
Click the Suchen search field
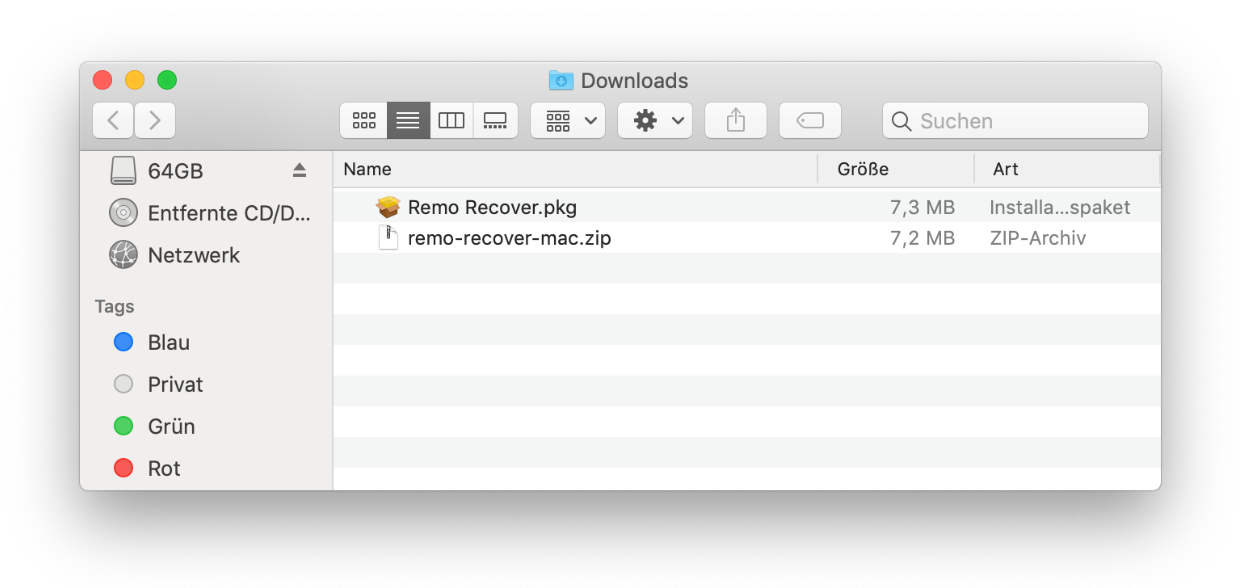pos(1015,121)
